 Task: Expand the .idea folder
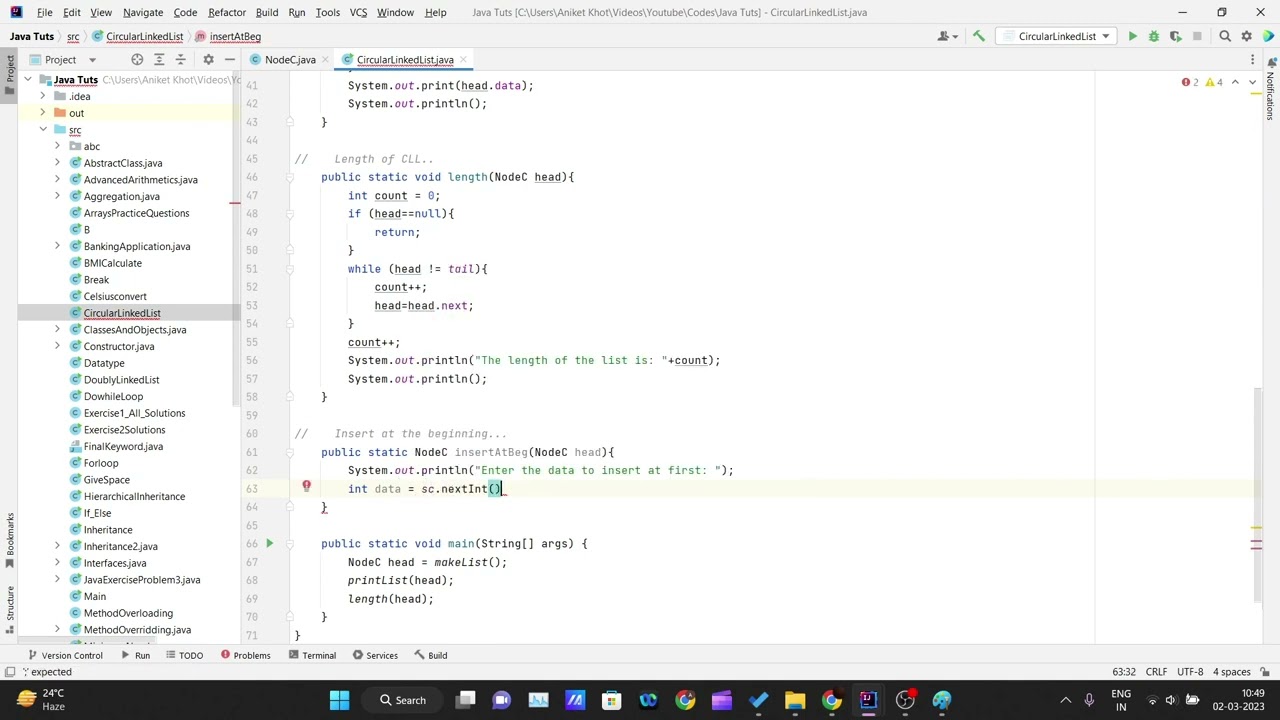click(x=43, y=96)
